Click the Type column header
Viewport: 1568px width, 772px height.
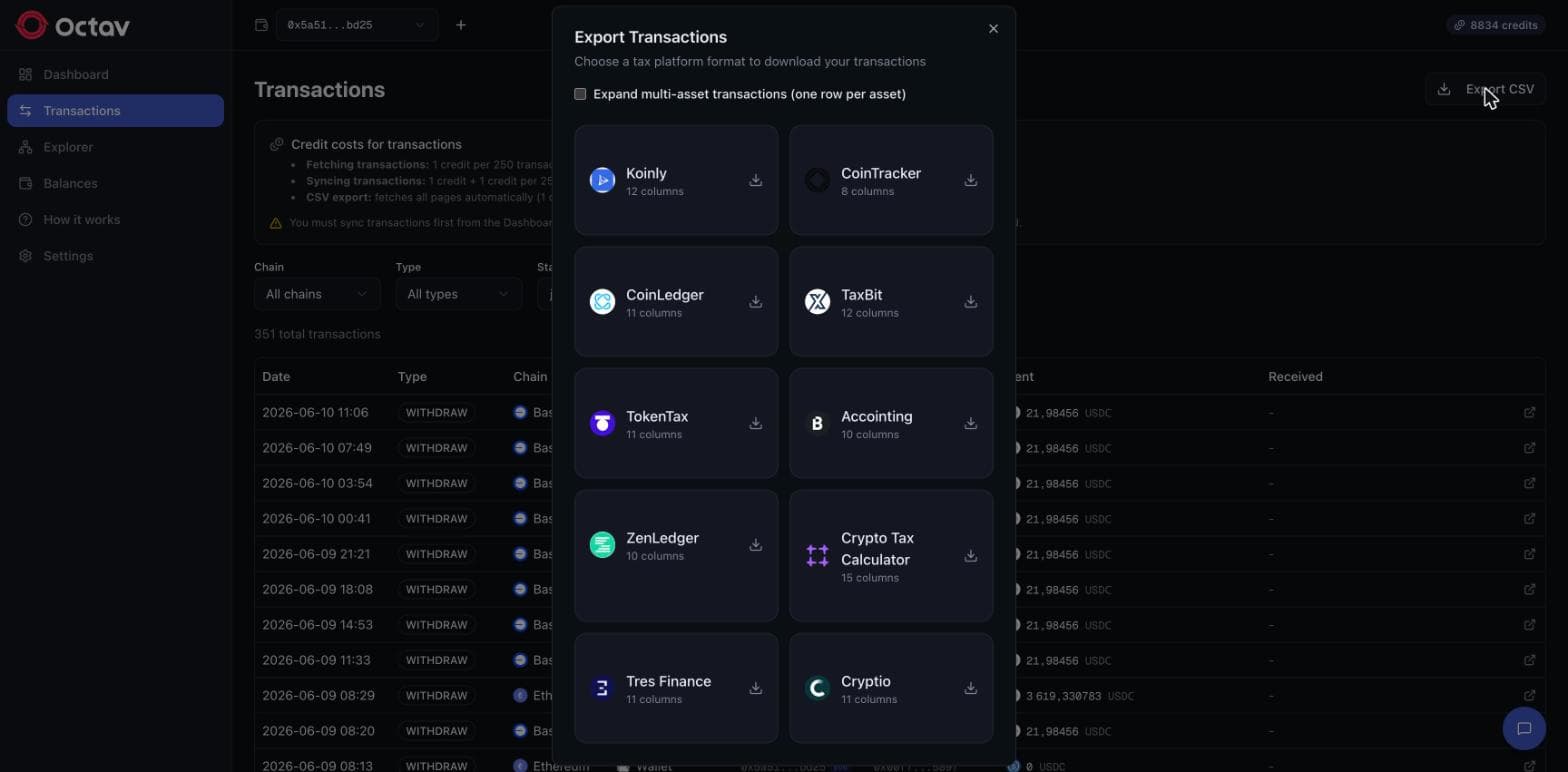[412, 377]
